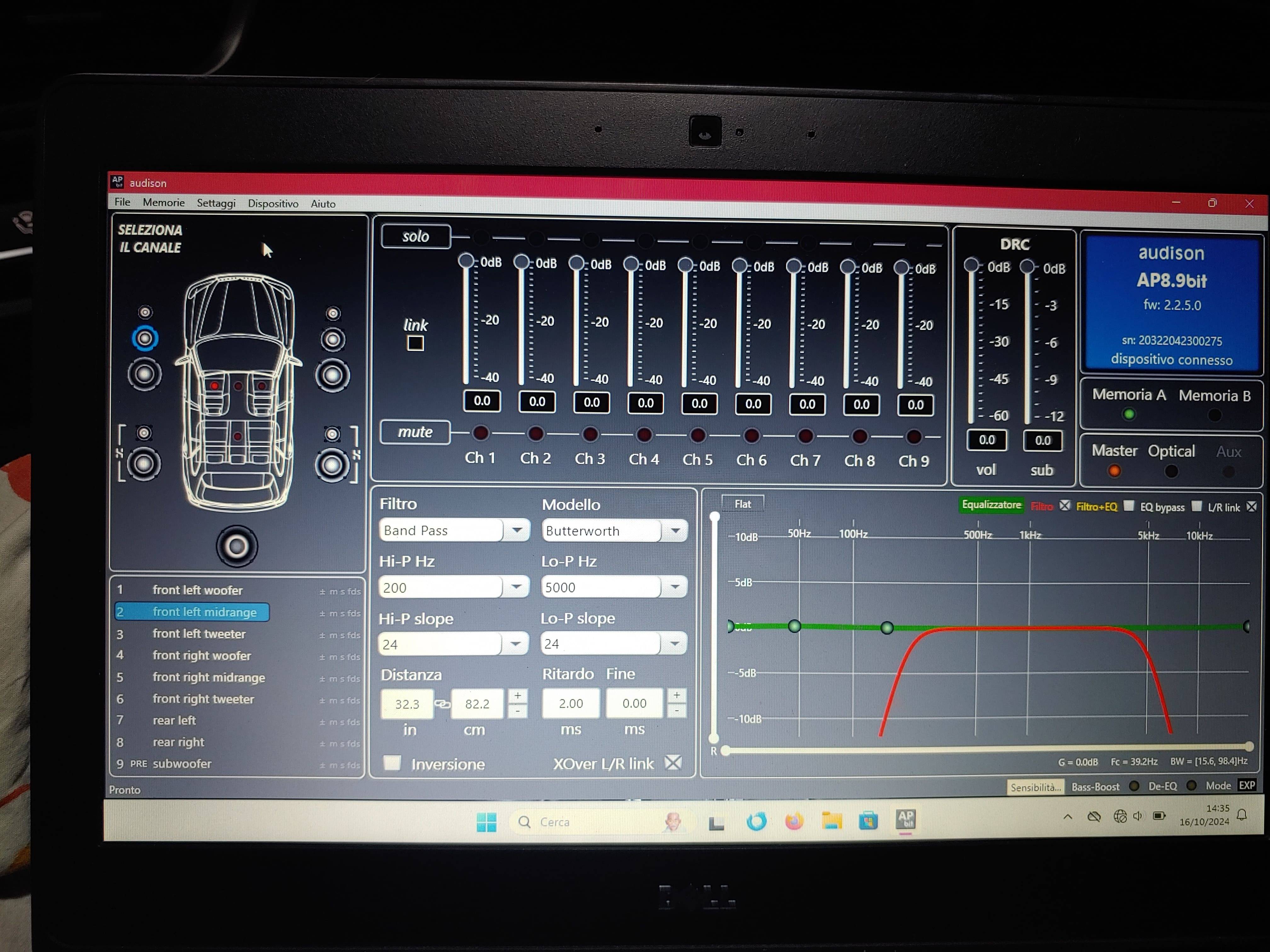This screenshot has width=1270, height=952.
Task: Open the Dispositivo menu
Action: point(273,204)
